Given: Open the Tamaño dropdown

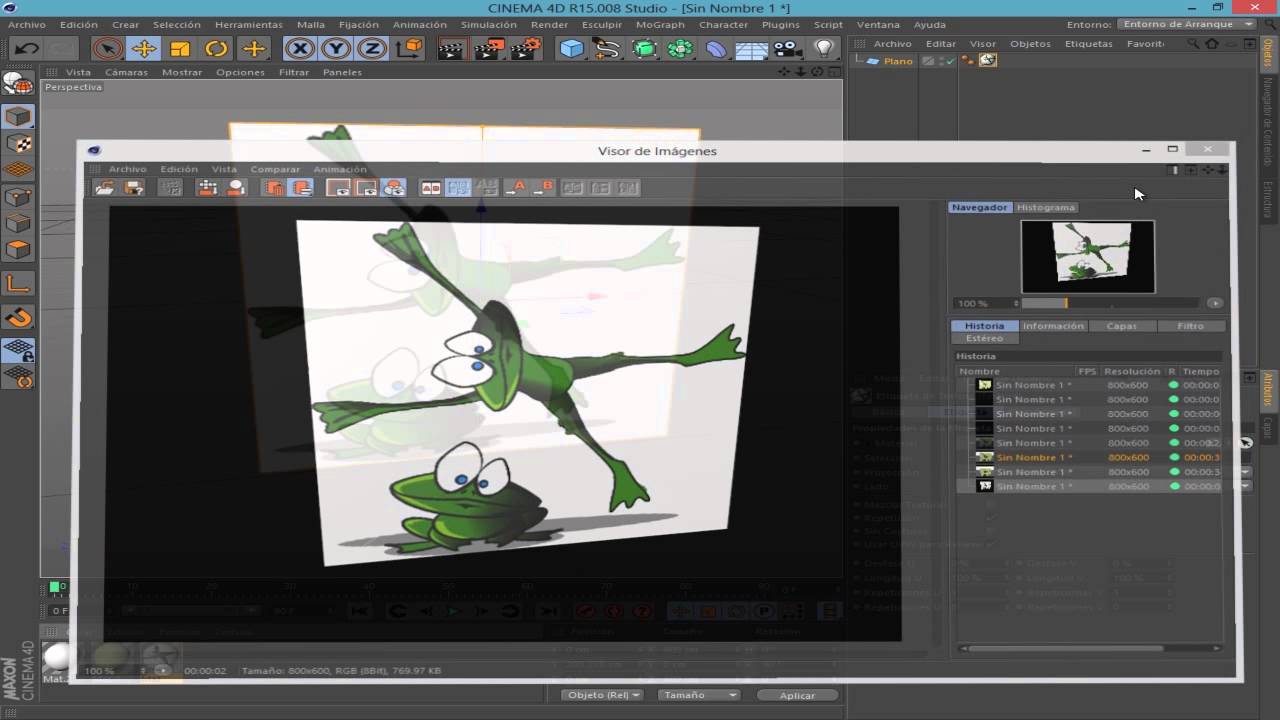Looking at the screenshot, I should tap(698, 695).
